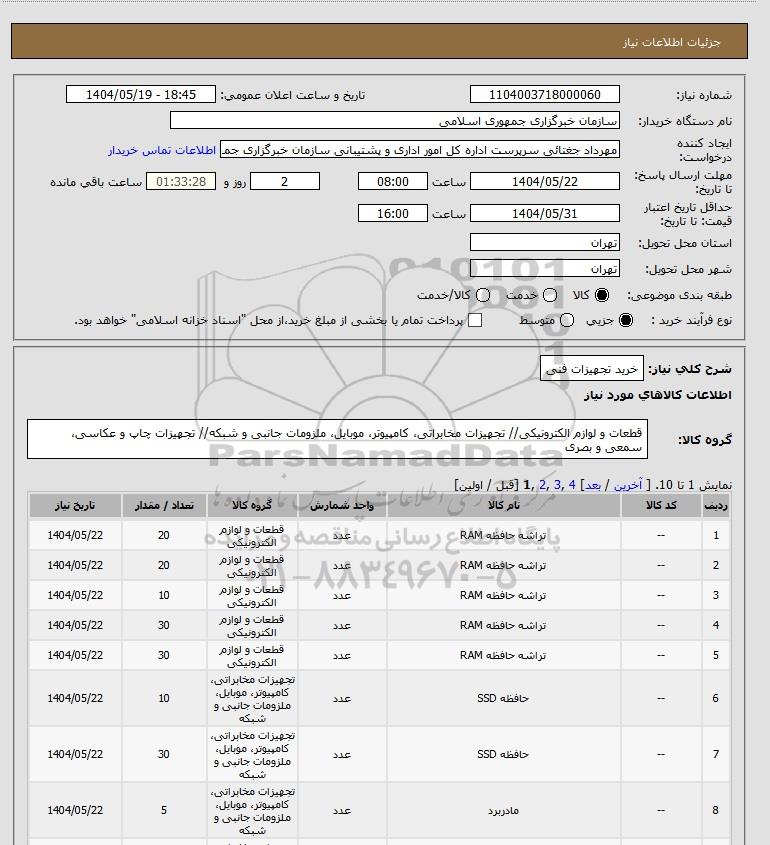Image resolution: width=770 pixels, height=845 pixels.
Task: Click the price validity hour 16:00 field
Action: 393,213
